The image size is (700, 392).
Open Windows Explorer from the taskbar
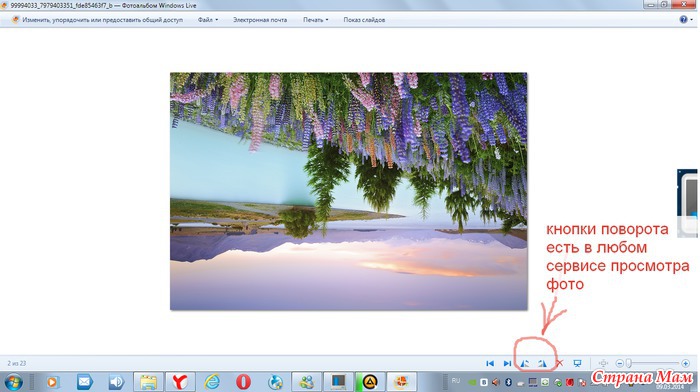coord(148,382)
